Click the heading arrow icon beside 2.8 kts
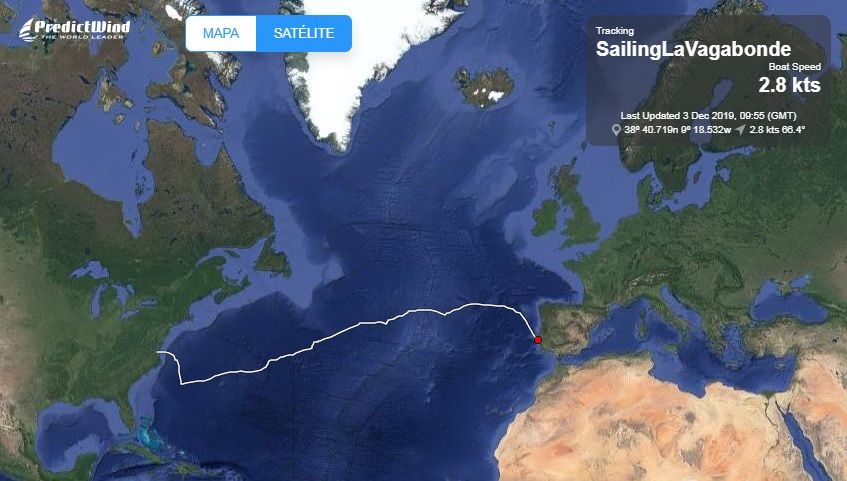Viewport: 847px width, 481px height. [740, 130]
